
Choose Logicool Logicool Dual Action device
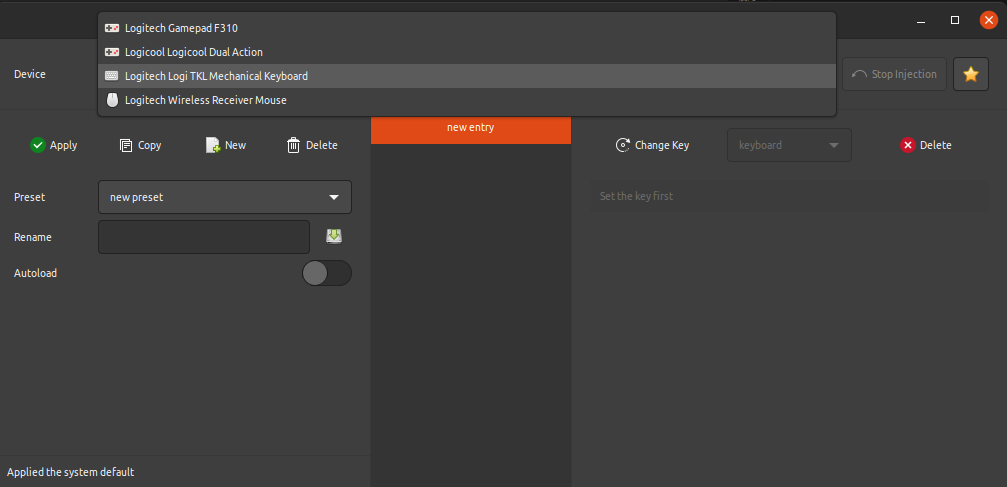click(x=467, y=52)
